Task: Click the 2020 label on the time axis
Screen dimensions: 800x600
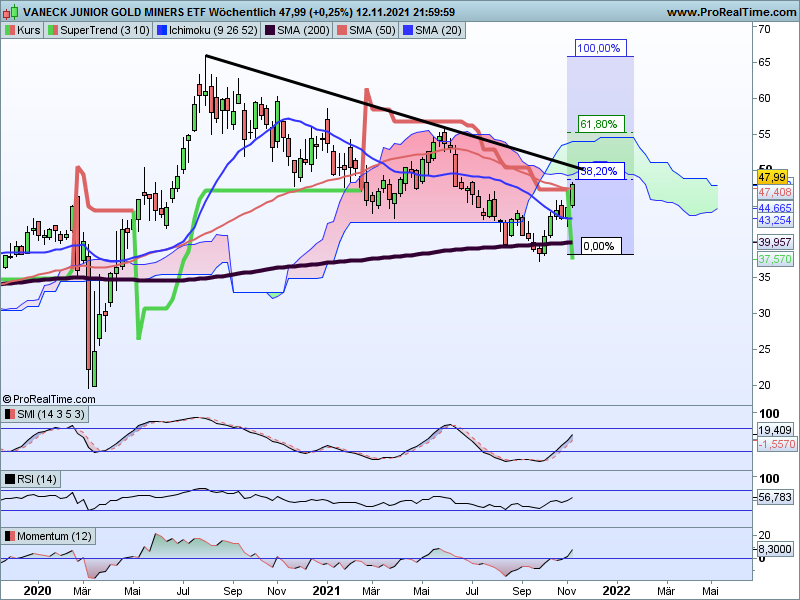Action: click(37, 591)
